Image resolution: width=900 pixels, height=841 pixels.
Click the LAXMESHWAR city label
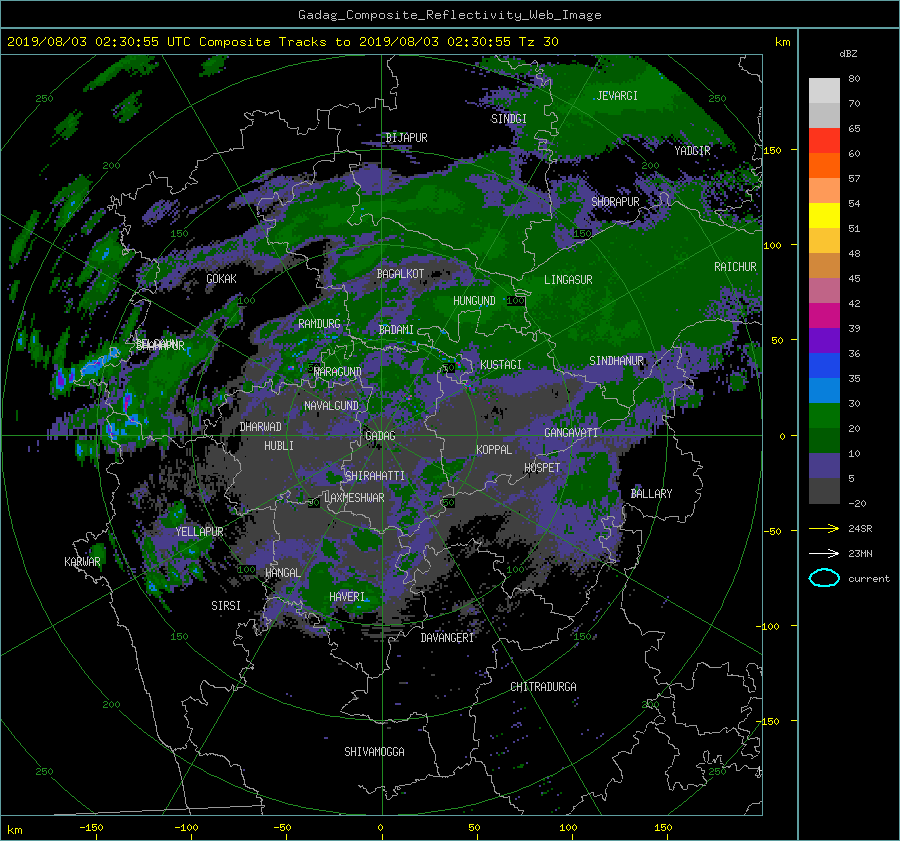pos(354,498)
